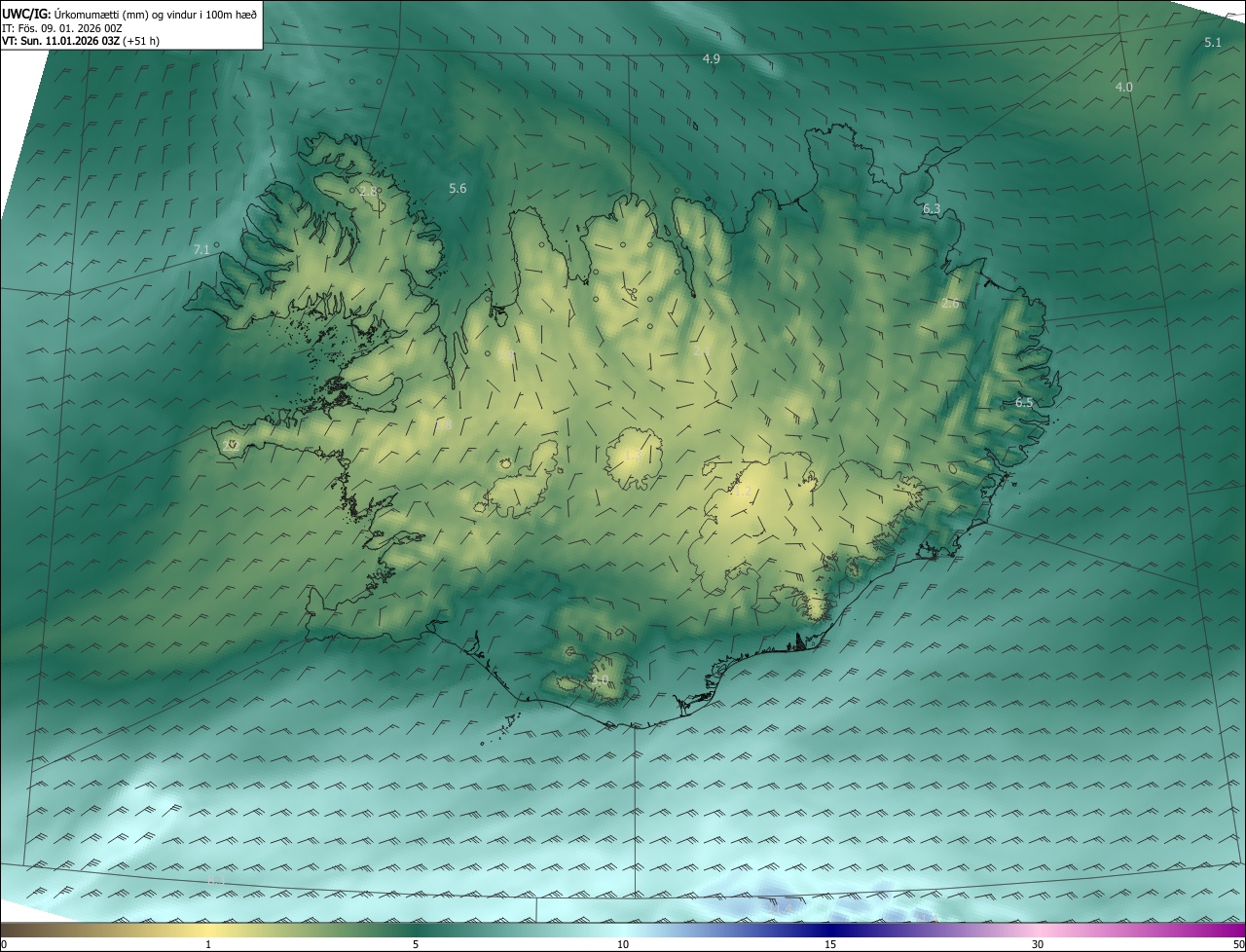Click the 2.2 value label on Snæfellsnes
This screenshot has width=1246, height=952.
[231, 445]
